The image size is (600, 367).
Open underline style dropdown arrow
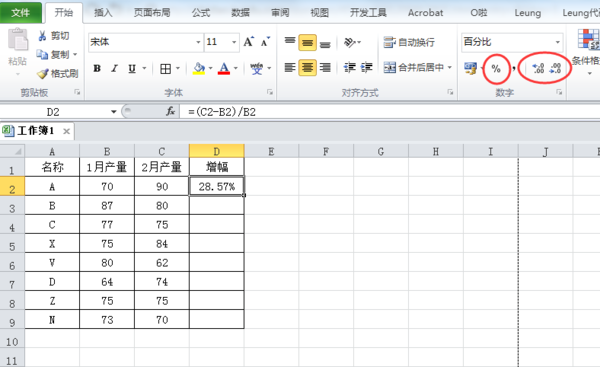click(x=144, y=69)
